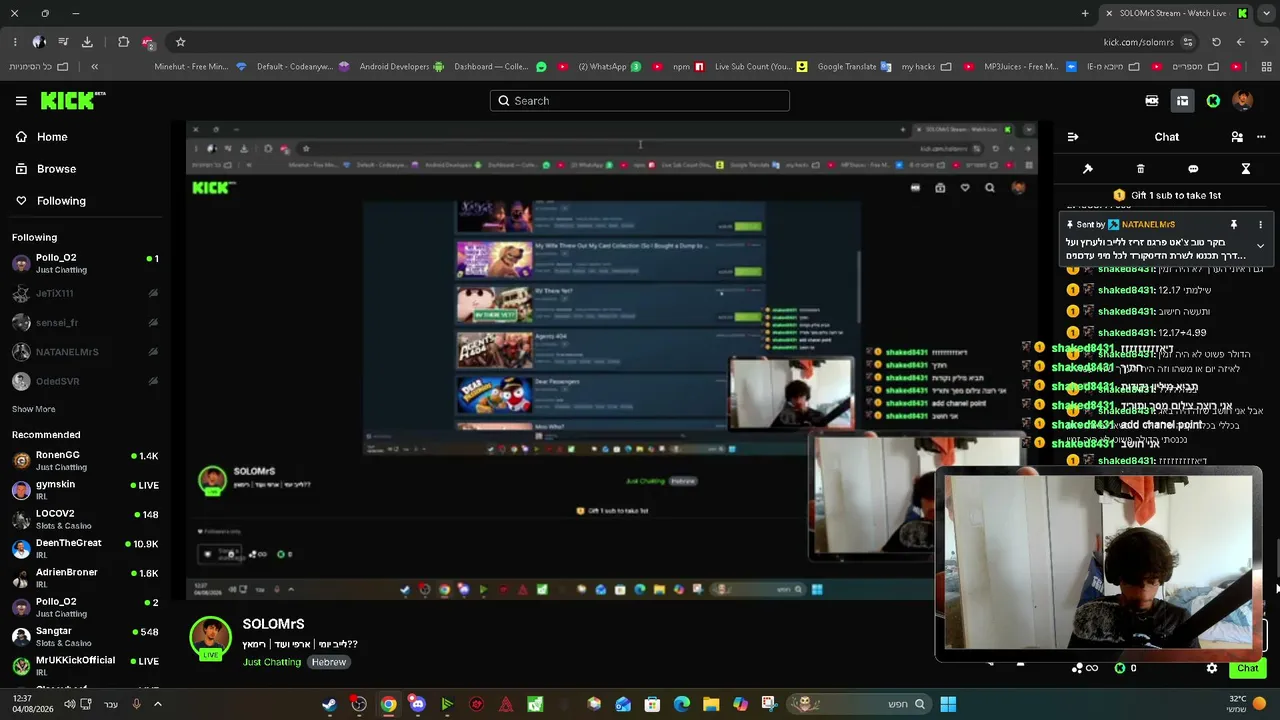Open JeTiX111 channel in Following list
The image size is (1280, 720).
pos(85,293)
